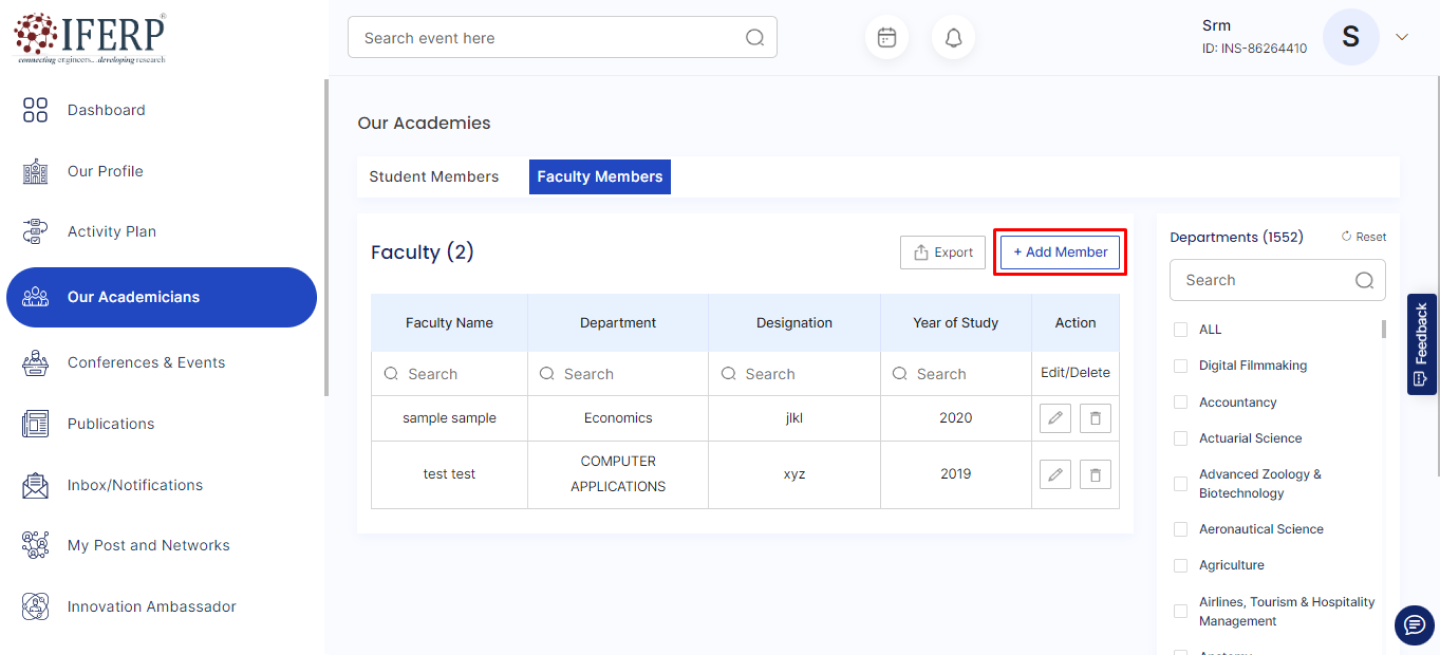Open the calendar icon in header

coord(886,38)
